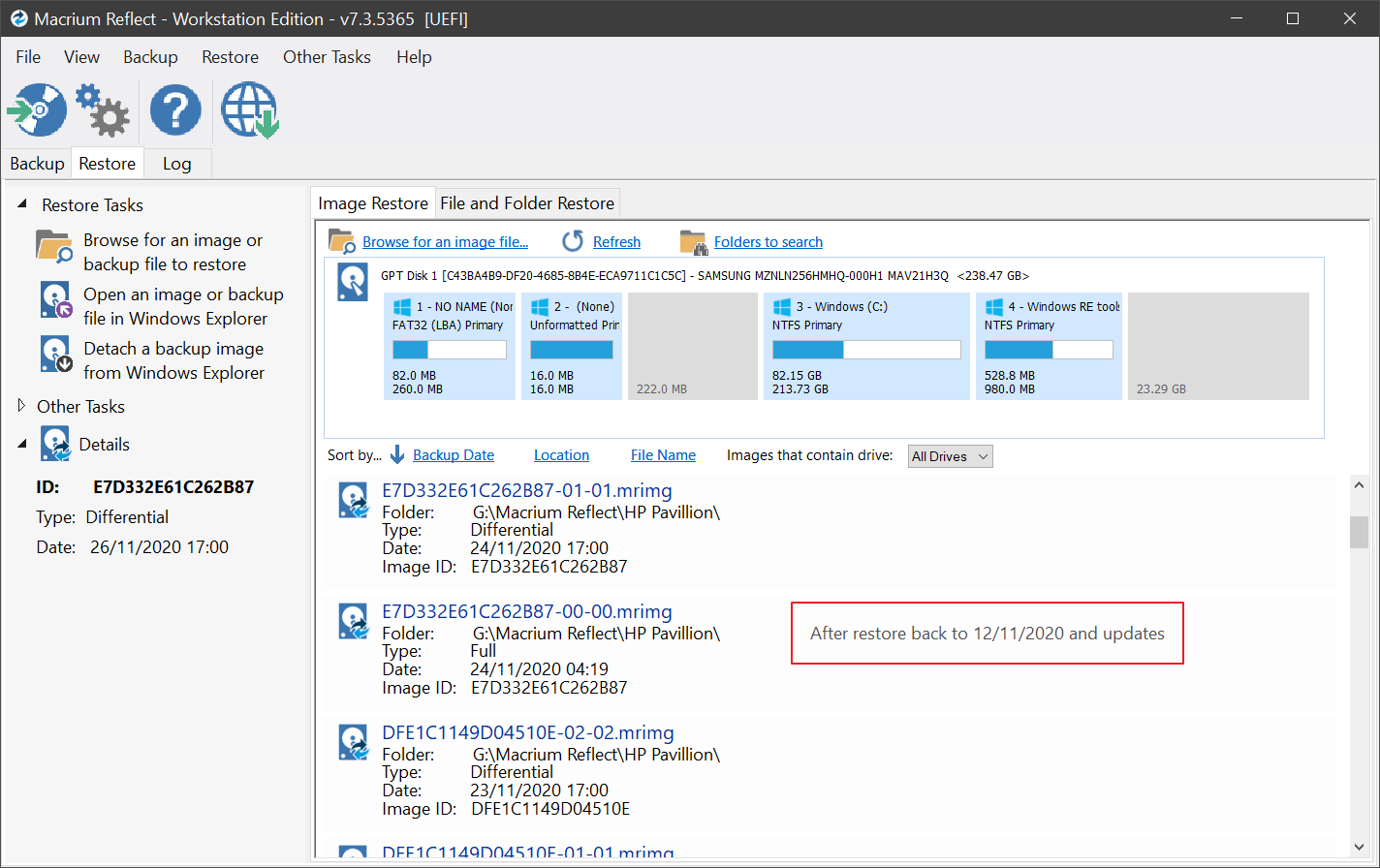Select the Restore tab
The height and width of the screenshot is (868, 1380).
point(107,163)
